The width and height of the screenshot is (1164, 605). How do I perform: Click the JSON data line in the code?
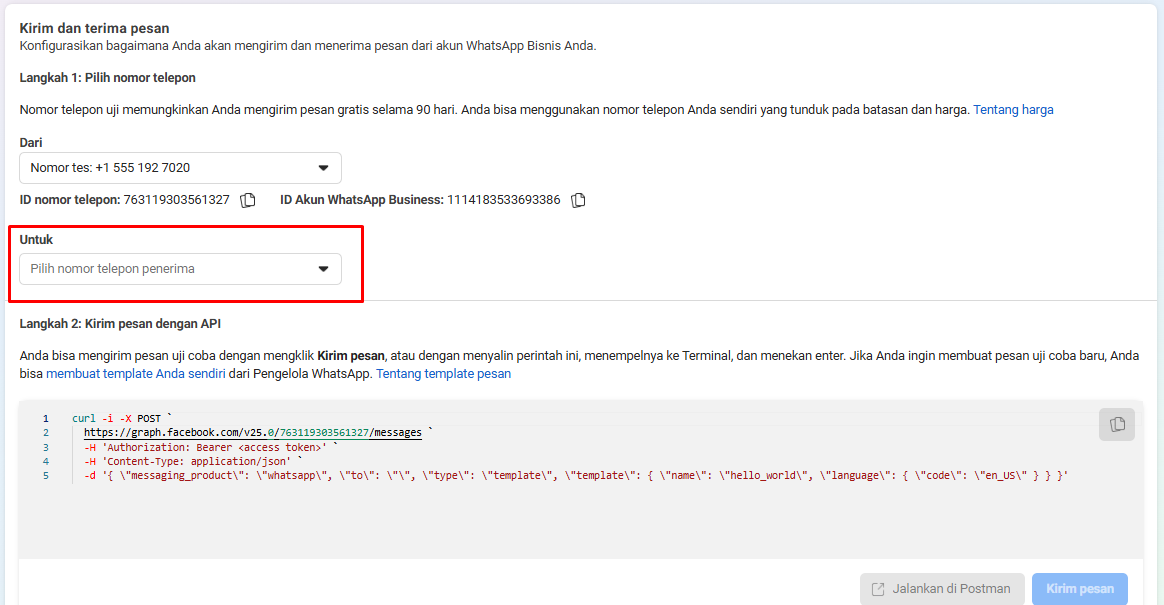coord(575,476)
